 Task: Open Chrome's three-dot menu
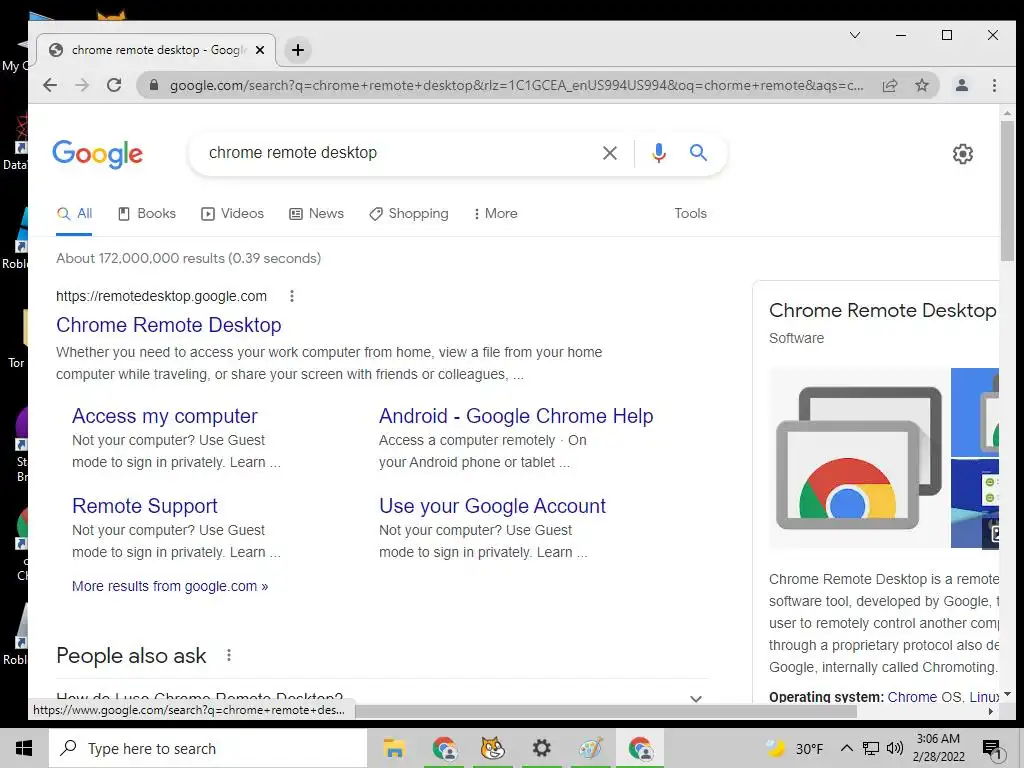994,85
